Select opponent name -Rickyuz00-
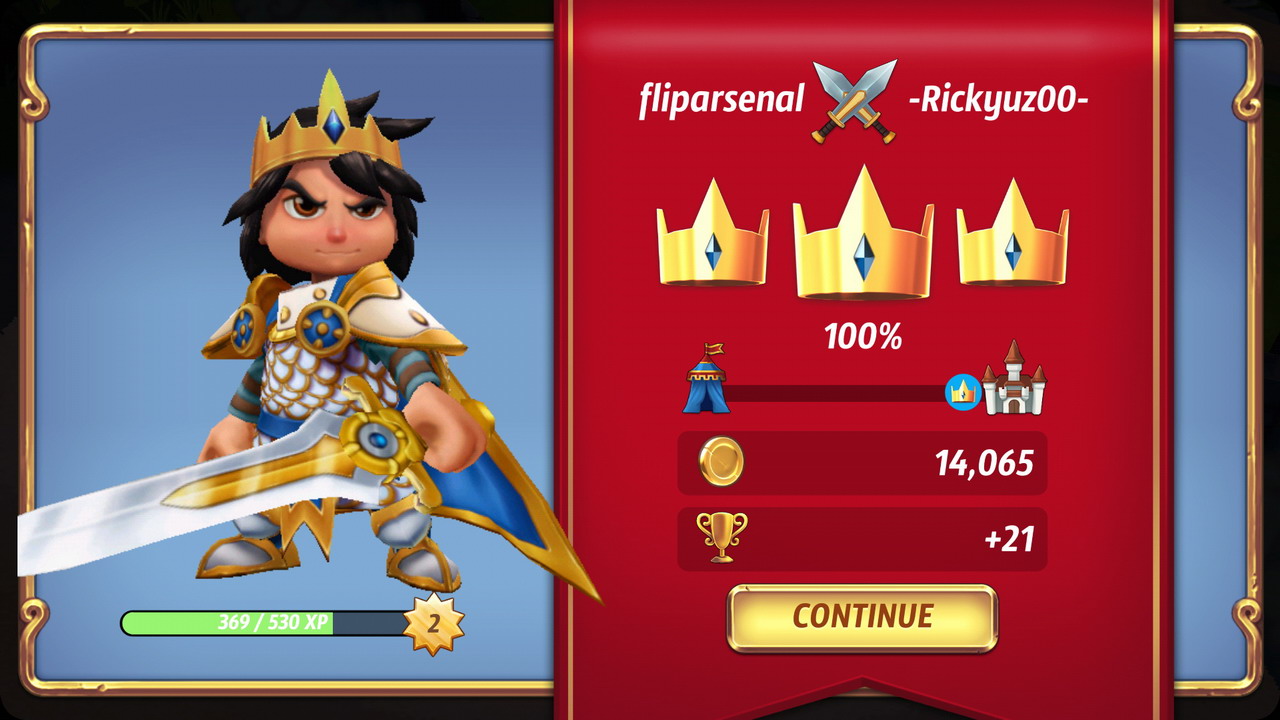The width and height of the screenshot is (1280, 720). (998, 100)
